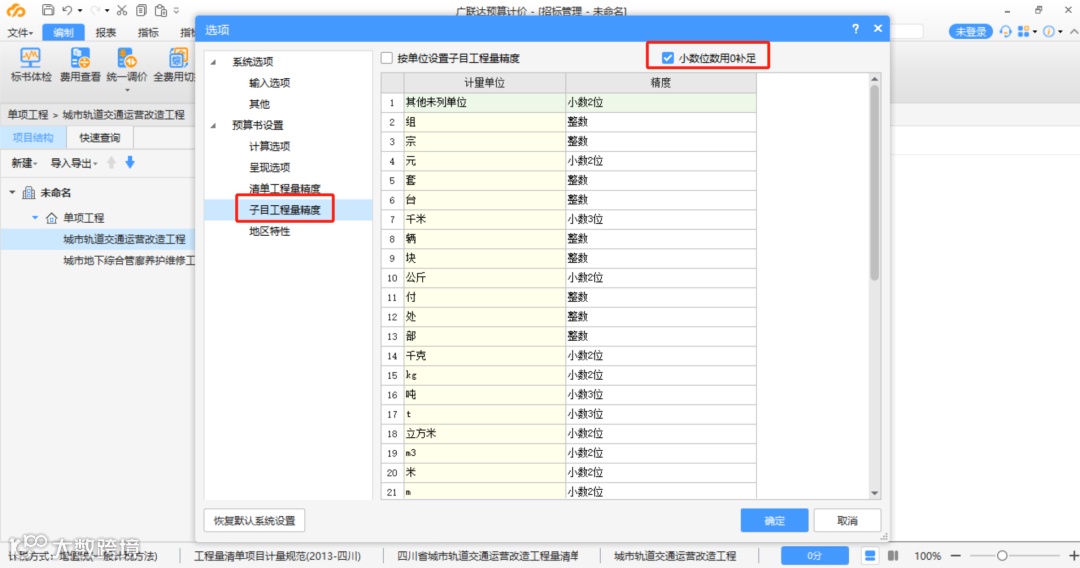The width and height of the screenshot is (1080, 568).
Task: Enable 按单位设置子目工程量精度 checkbox
Action: (x=387, y=59)
